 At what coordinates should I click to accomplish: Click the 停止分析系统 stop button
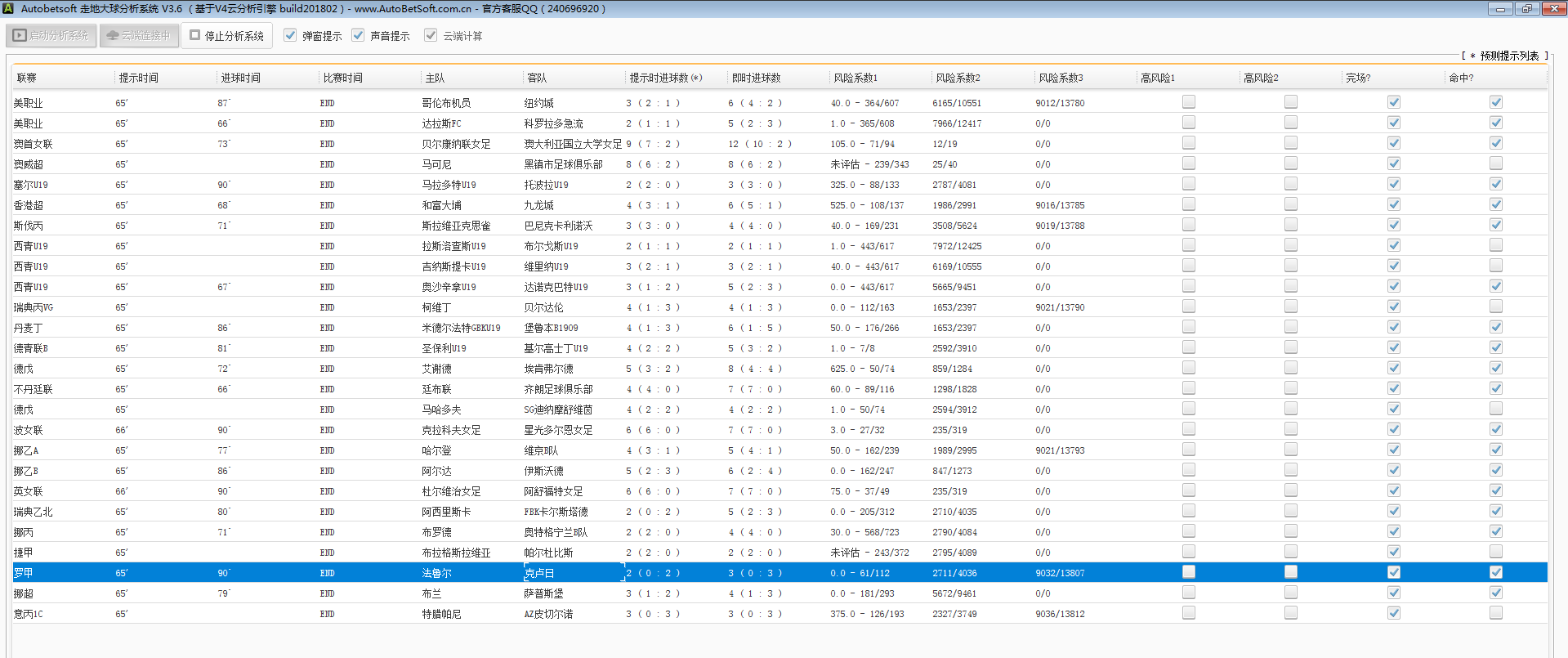(226, 36)
